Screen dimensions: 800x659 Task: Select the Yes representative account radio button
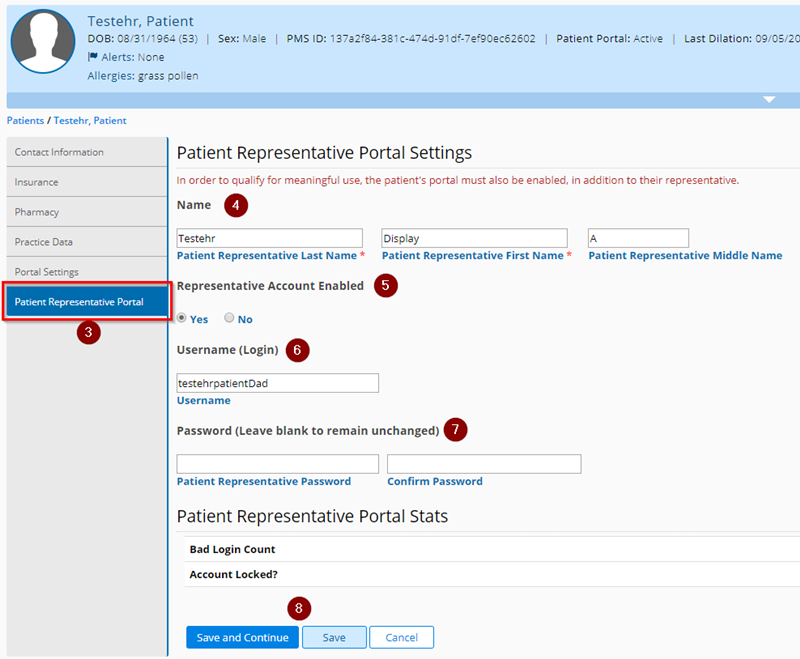[x=184, y=318]
